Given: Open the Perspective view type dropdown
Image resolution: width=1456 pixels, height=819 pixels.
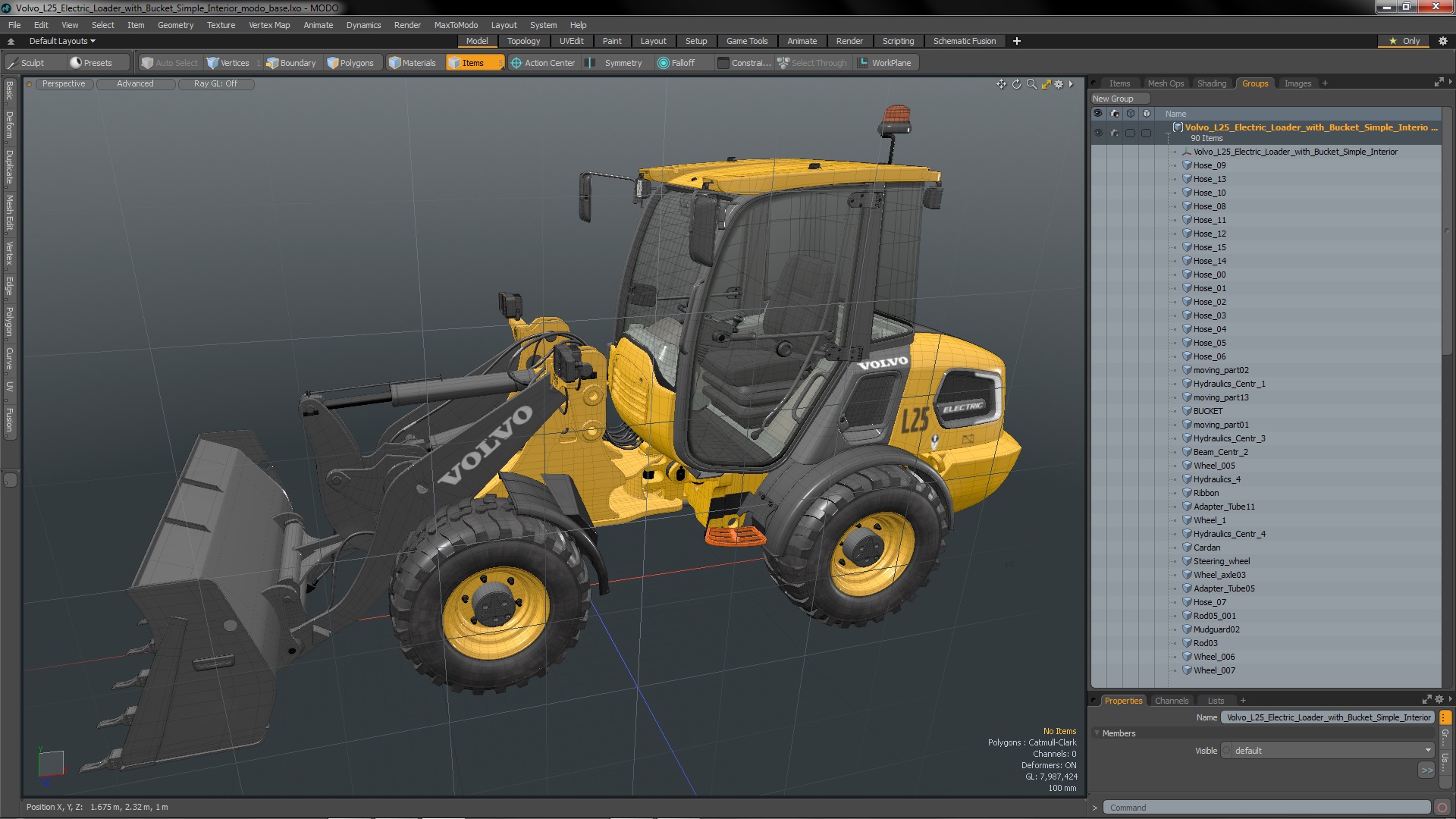Looking at the screenshot, I should coord(64,84).
